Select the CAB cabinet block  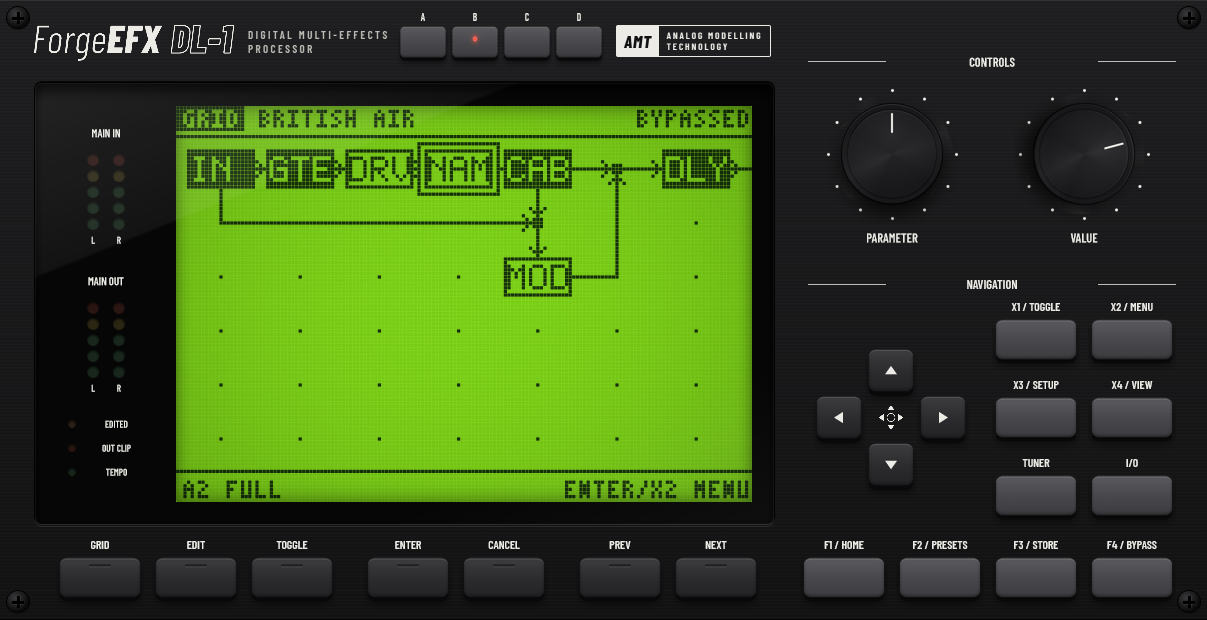point(538,169)
